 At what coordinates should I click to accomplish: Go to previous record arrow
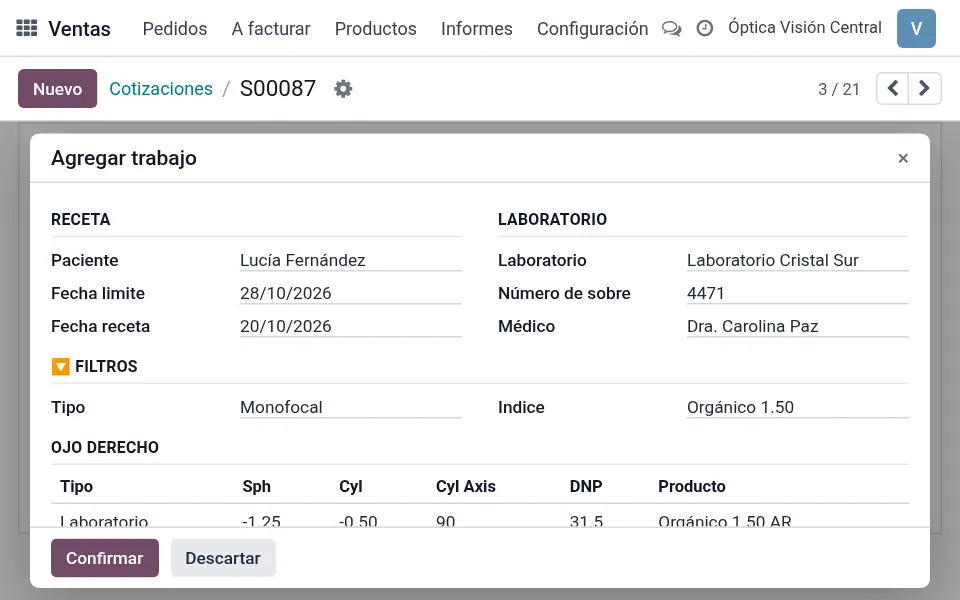(x=893, y=88)
